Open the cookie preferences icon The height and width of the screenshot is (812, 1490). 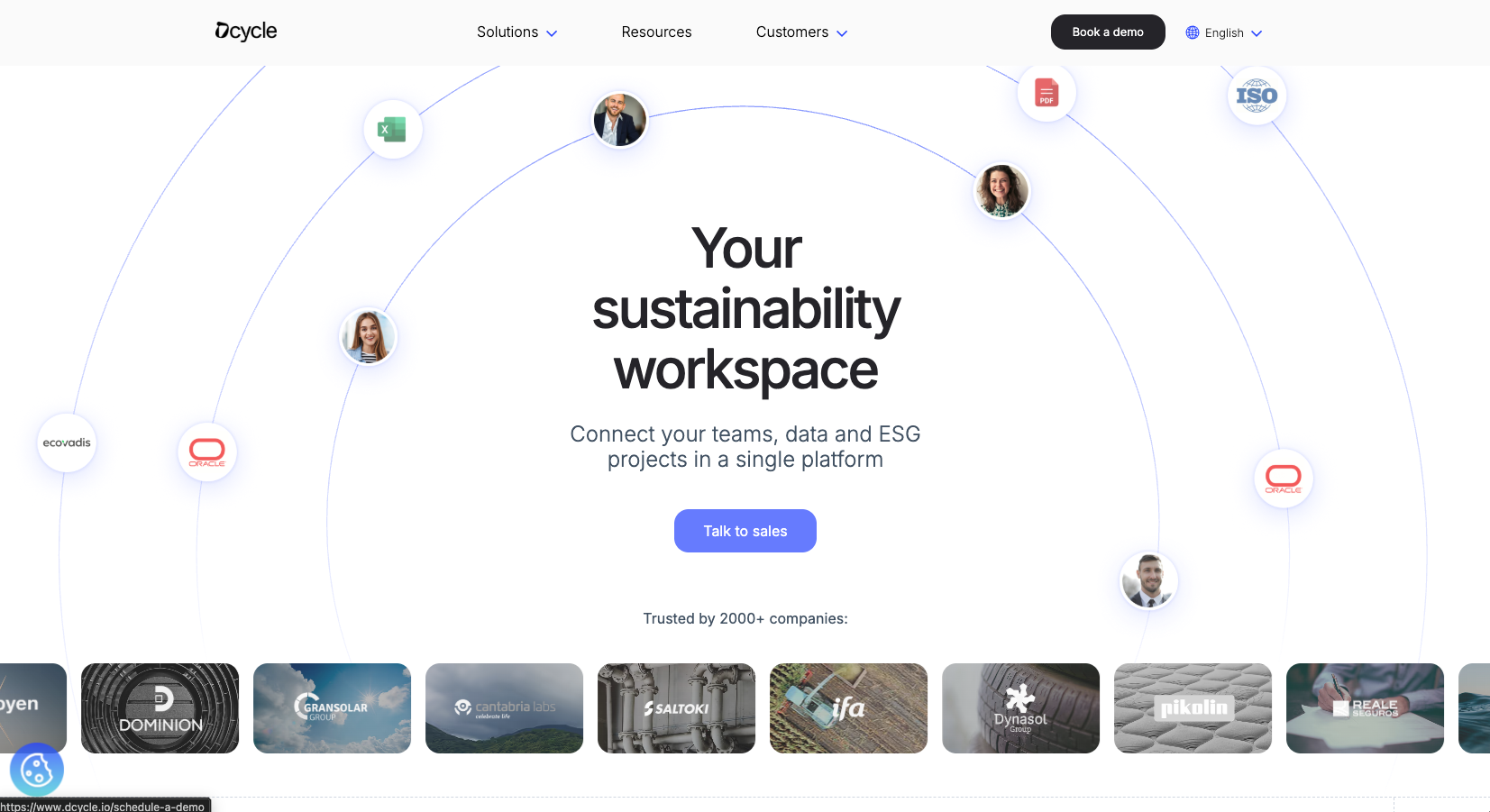point(37,770)
